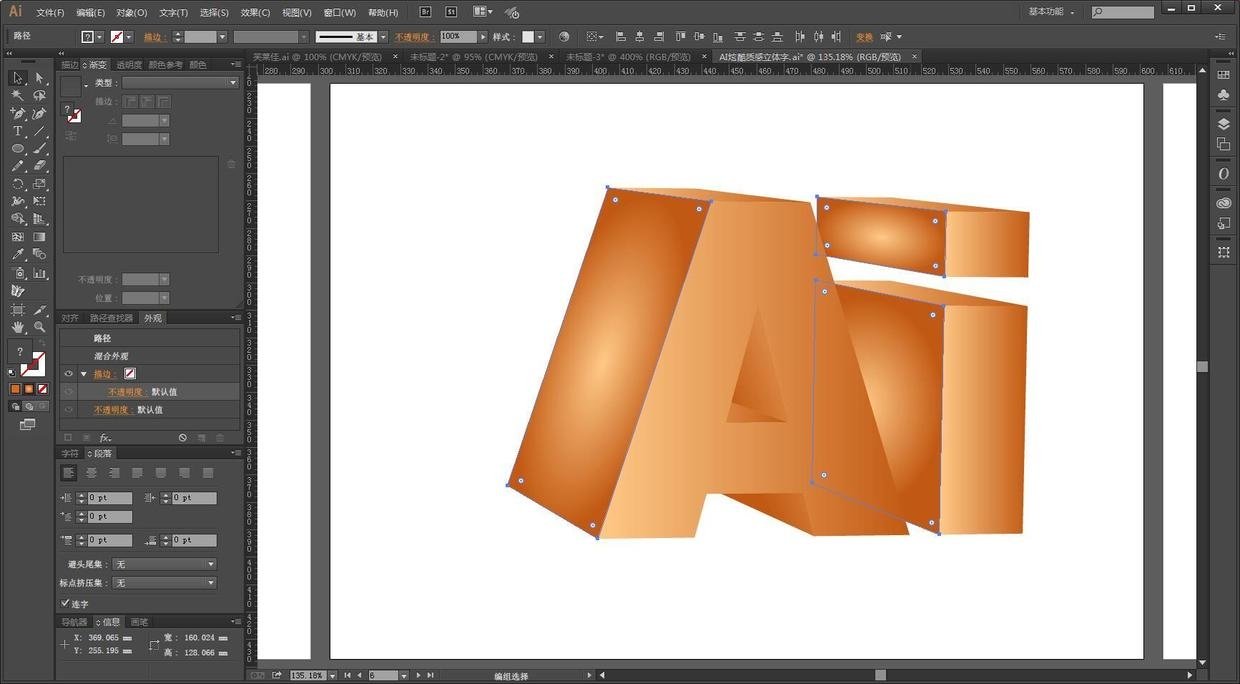Toggle visibility of last 不透明度 row
Viewport: 1240px width, 684px height.
pos(68,410)
